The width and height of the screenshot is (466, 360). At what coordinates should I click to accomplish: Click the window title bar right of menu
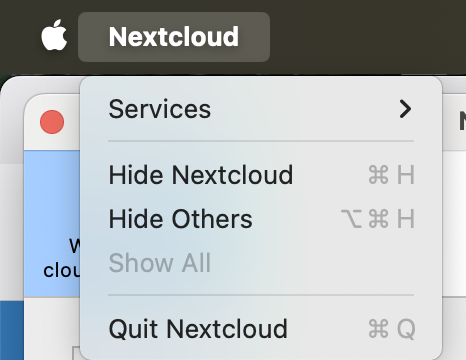point(454,121)
